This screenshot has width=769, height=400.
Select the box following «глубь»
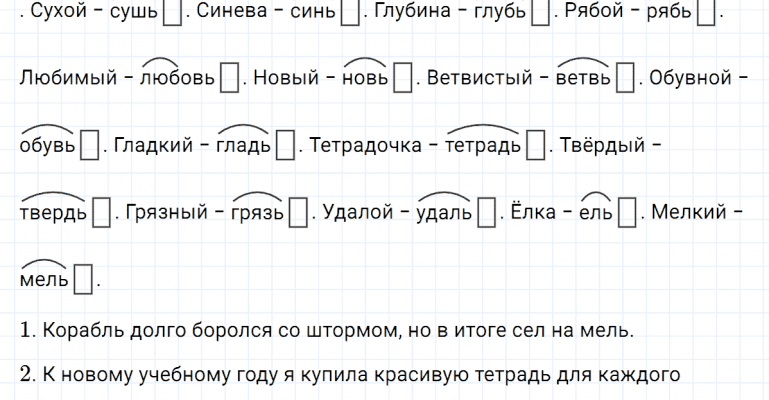541,15
